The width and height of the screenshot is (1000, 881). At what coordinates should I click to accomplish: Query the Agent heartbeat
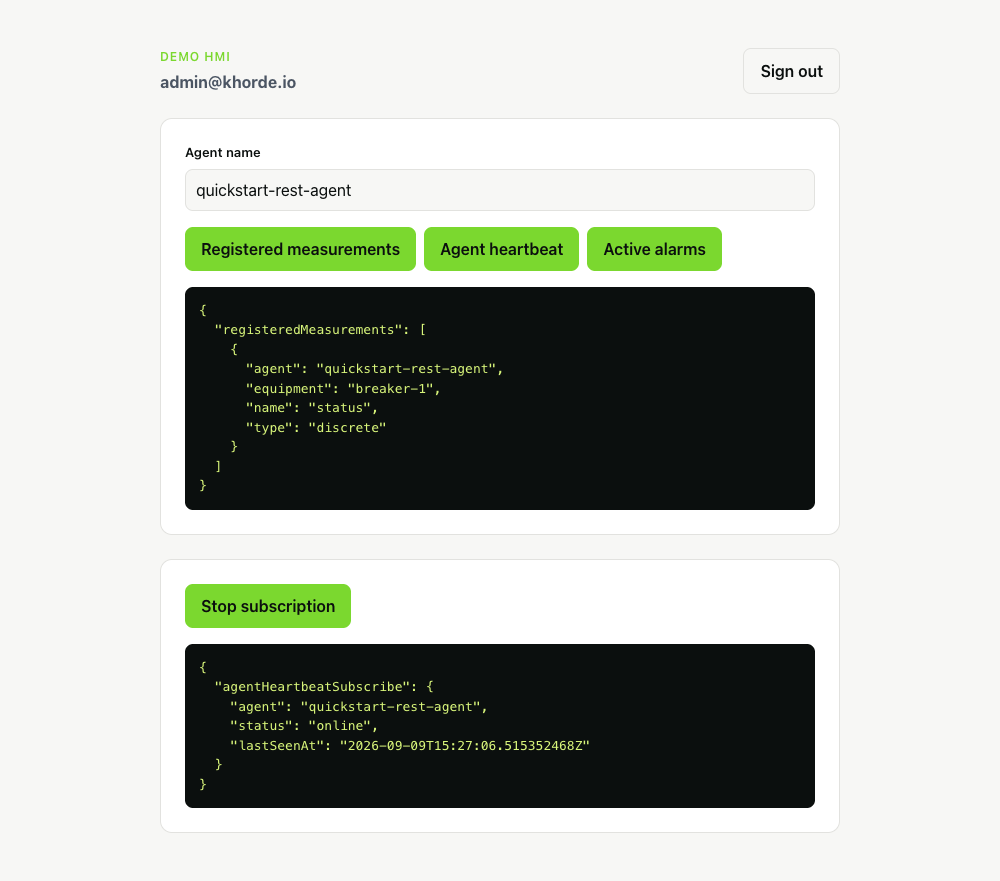501,249
